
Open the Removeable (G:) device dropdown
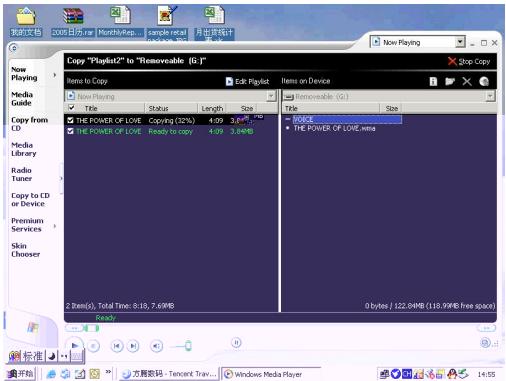point(490,96)
